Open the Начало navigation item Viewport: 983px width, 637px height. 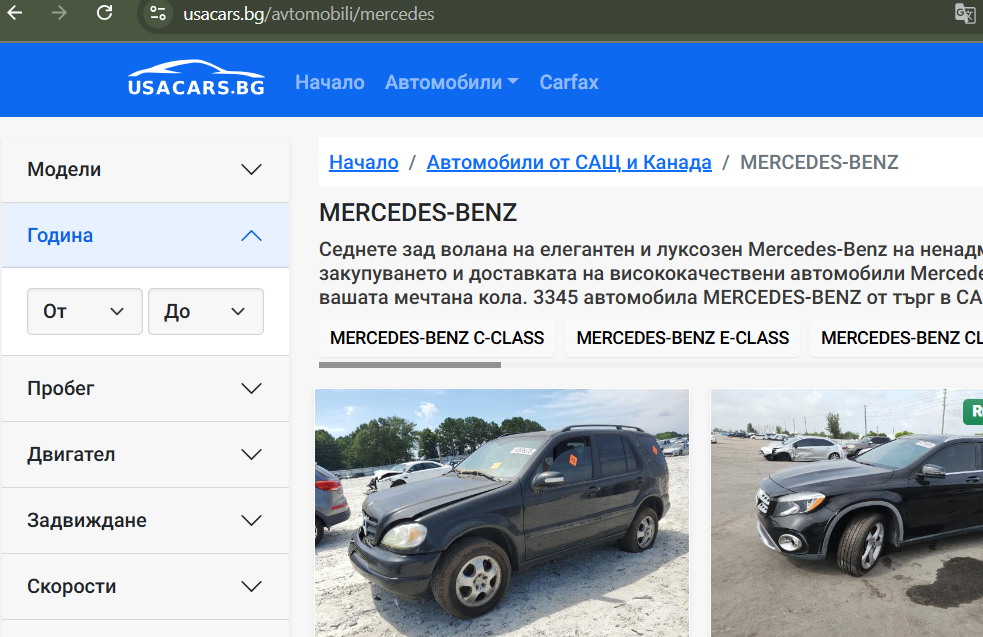pyautogui.click(x=330, y=82)
